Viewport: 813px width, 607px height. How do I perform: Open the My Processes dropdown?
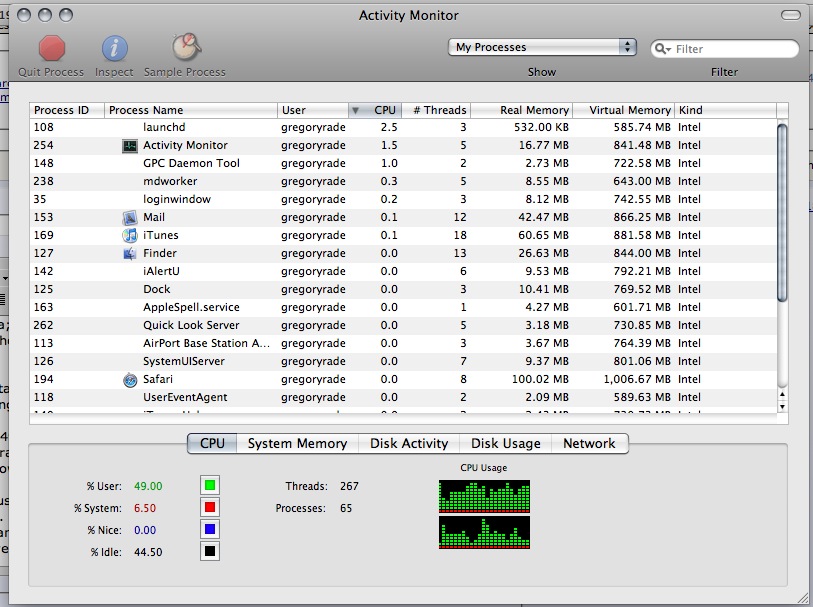click(543, 47)
